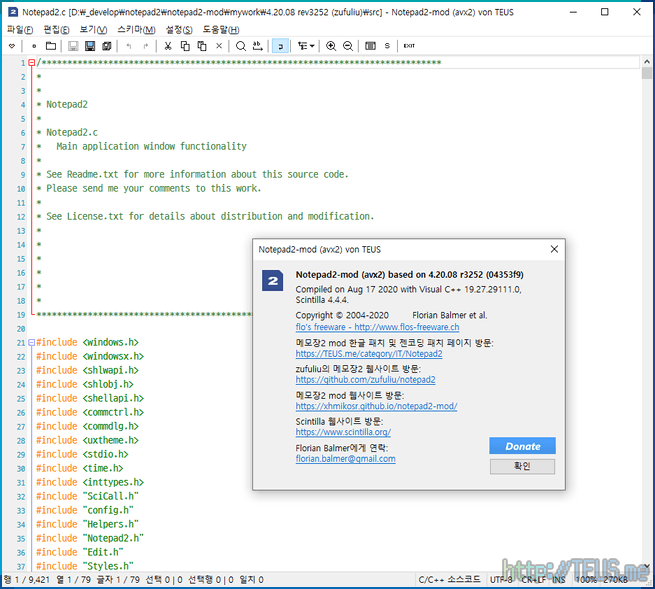Image resolution: width=655 pixels, height=589 pixels.
Task: Open the scintilla.org link
Action: tap(343, 432)
